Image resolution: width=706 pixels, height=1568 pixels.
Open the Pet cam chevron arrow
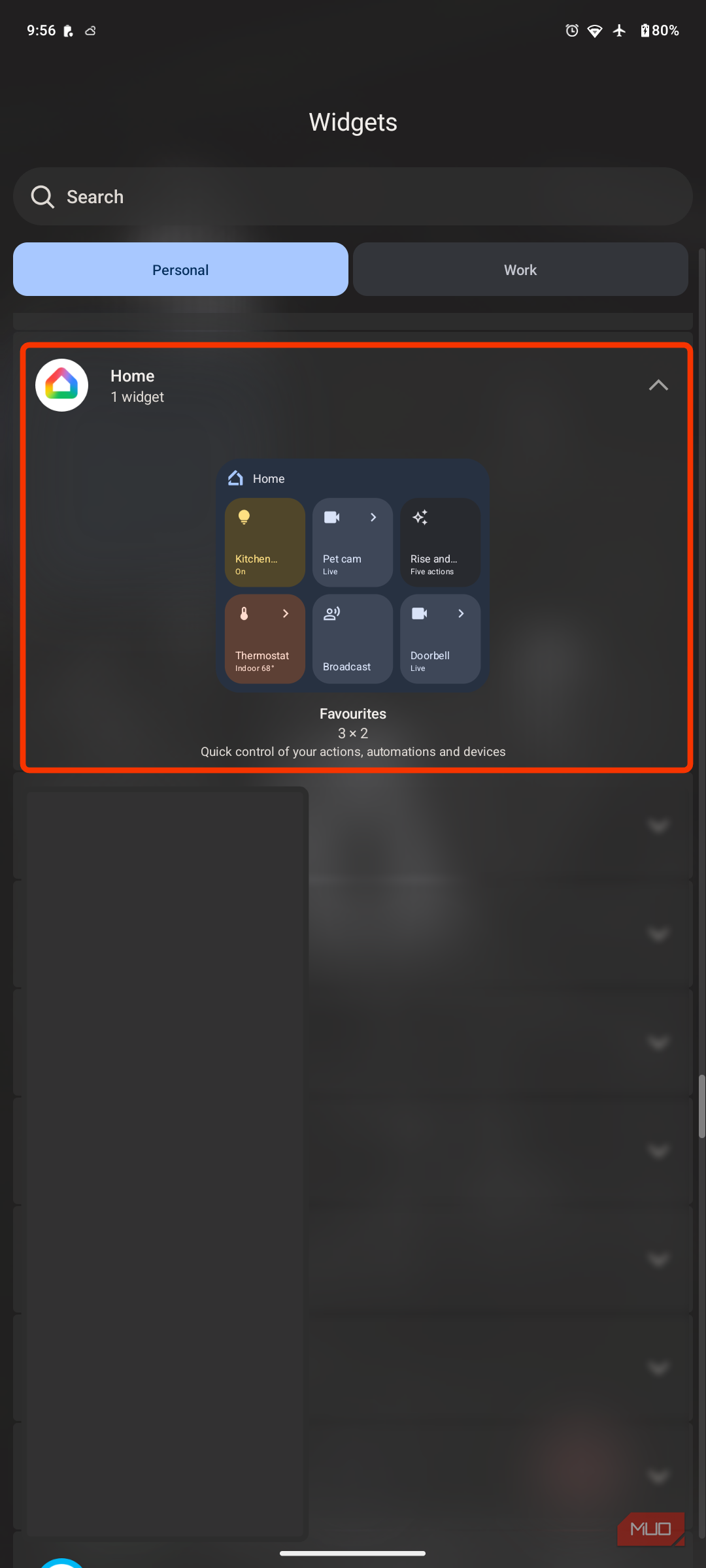point(373,517)
